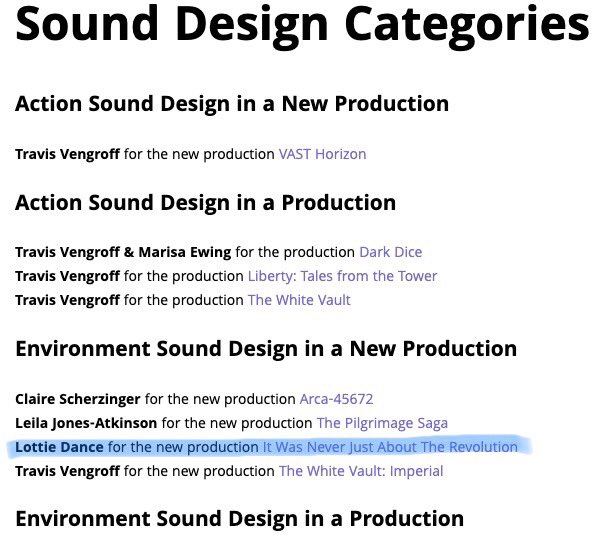
Task: Open the VAST Horizon link
Action: coord(323,154)
